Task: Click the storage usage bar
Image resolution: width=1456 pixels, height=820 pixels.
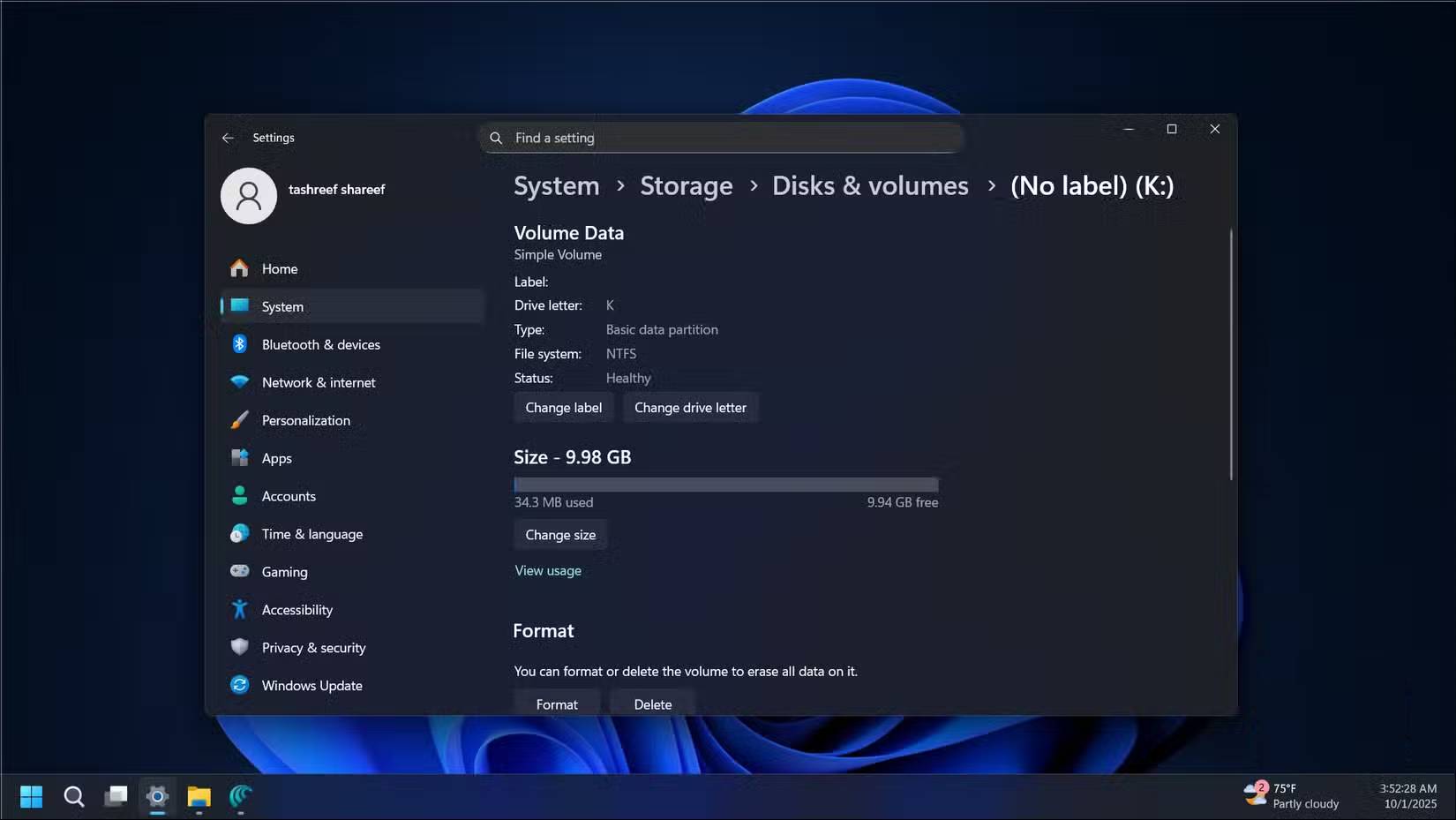Action: 725,485
